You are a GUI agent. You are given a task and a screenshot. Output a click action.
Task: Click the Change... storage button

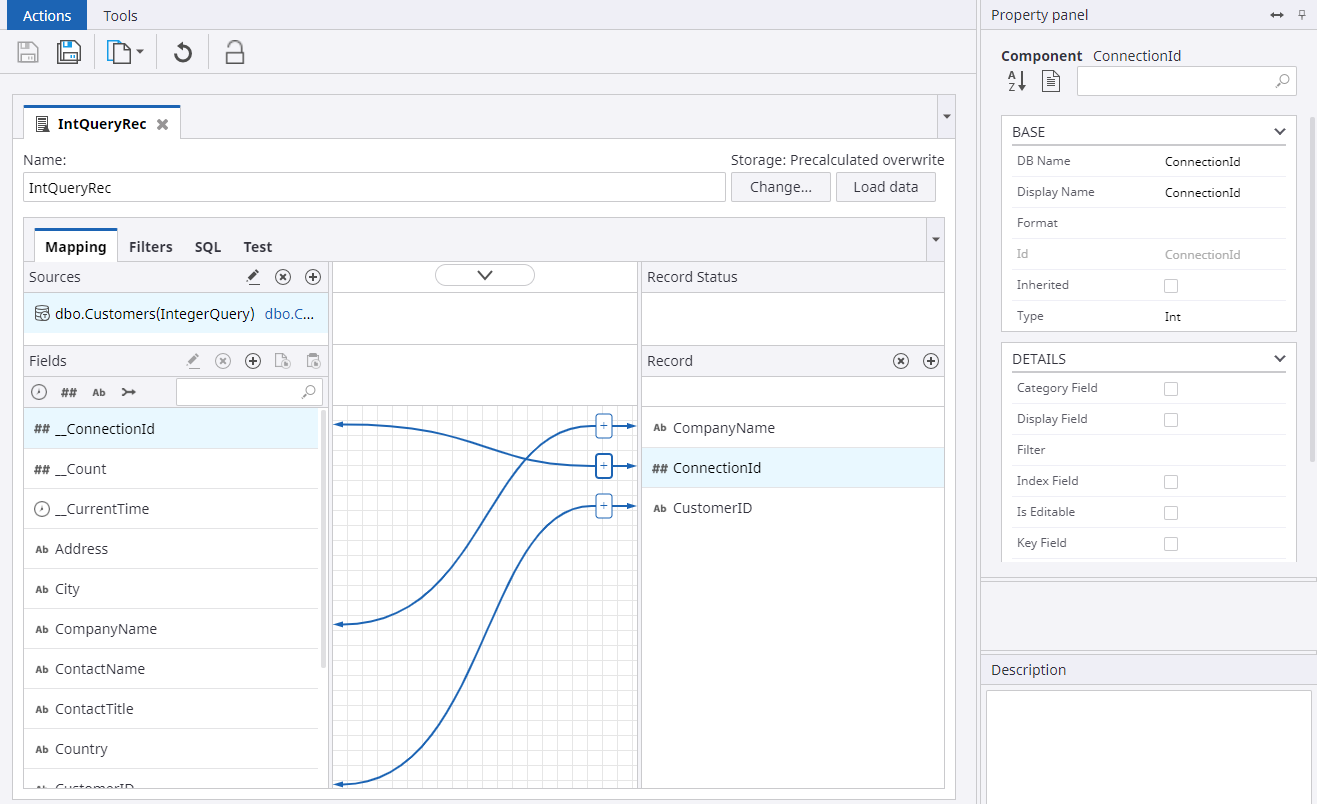[780, 187]
